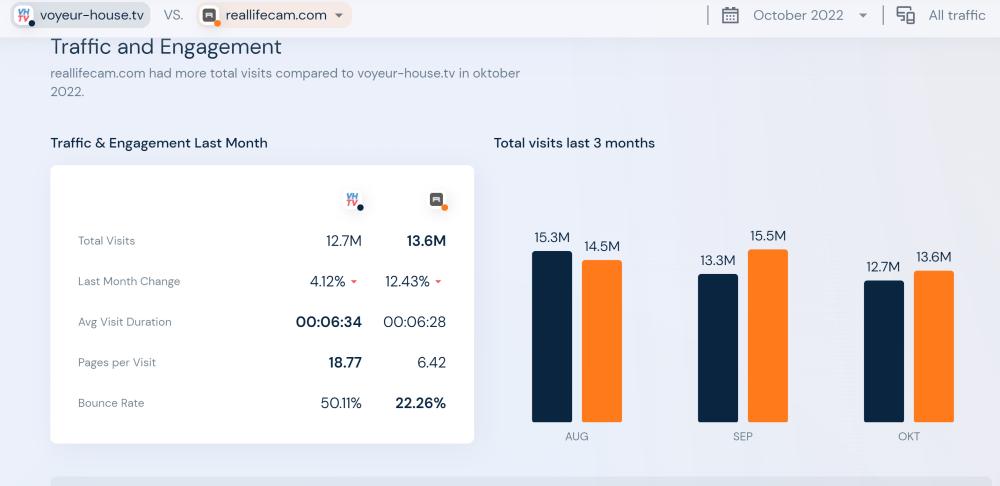This screenshot has width=1000, height=486.
Task: Select the voyeur-house.tv site chip
Action: [92, 15]
